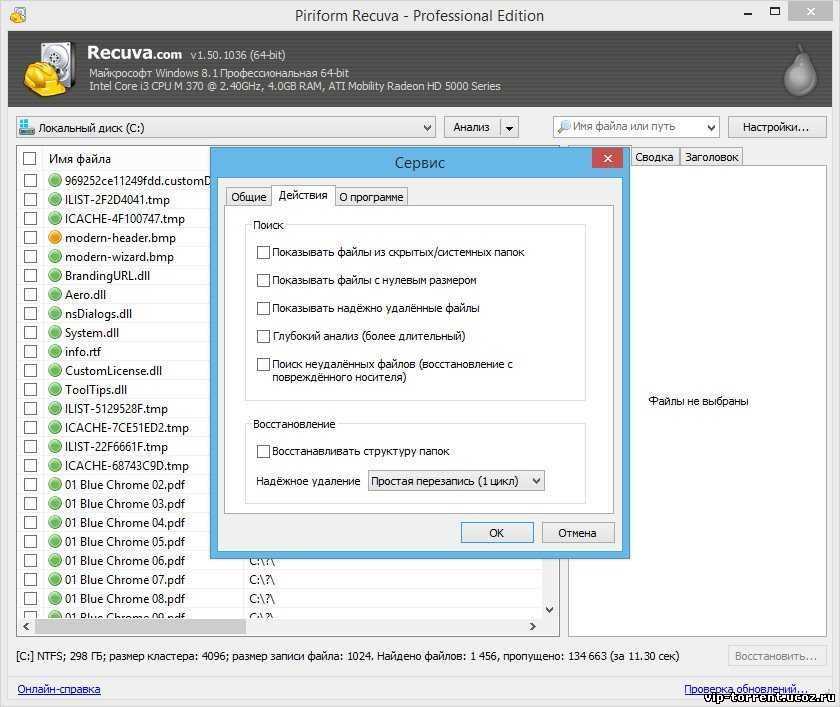Click the green status dot beside ILIST-2F2D4041.tmp

click(55, 199)
